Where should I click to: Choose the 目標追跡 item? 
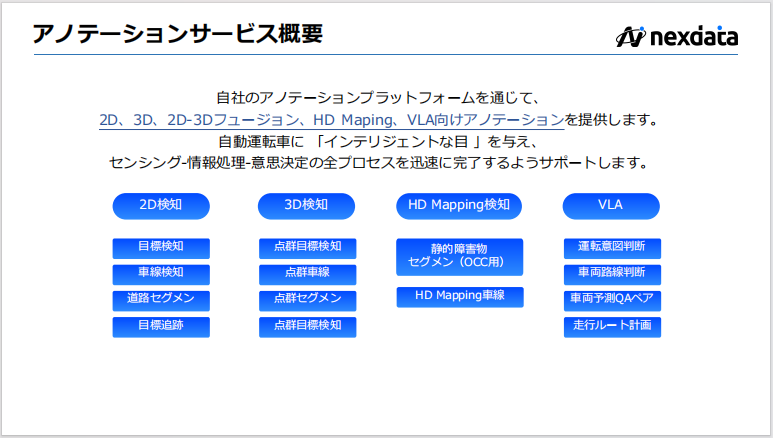(x=161, y=326)
